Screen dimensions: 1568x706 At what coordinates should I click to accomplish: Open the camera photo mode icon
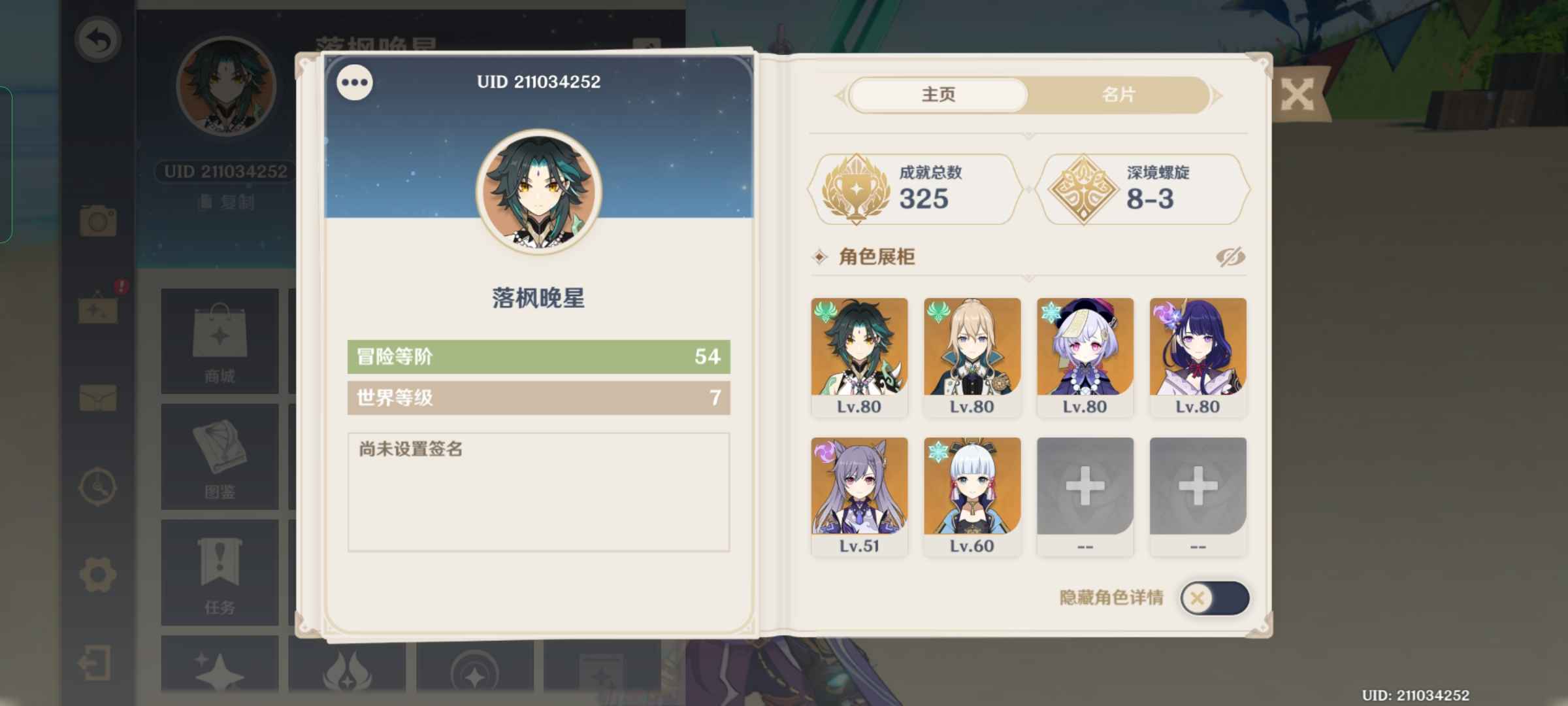98,221
